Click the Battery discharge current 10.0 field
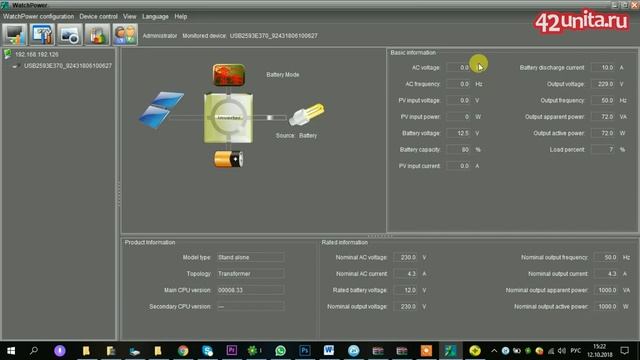Screen dimensions: 640x360 (603, 68)
